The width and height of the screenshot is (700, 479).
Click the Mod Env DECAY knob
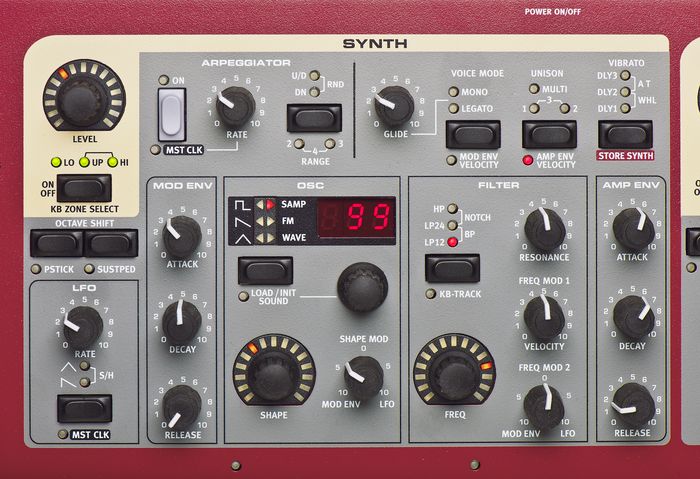tap(182, 322)
